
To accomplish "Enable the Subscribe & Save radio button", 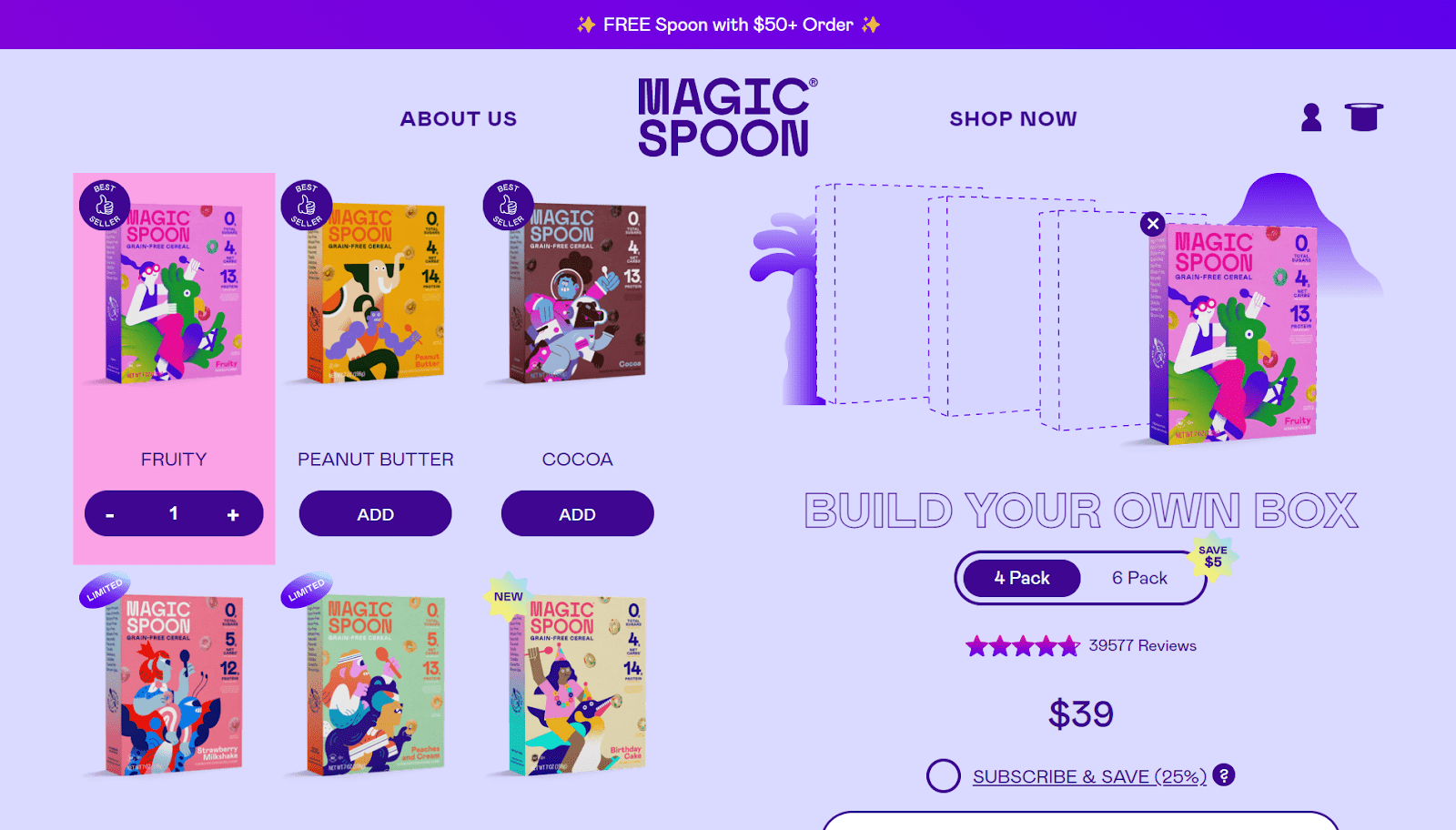I will (944, 775).
